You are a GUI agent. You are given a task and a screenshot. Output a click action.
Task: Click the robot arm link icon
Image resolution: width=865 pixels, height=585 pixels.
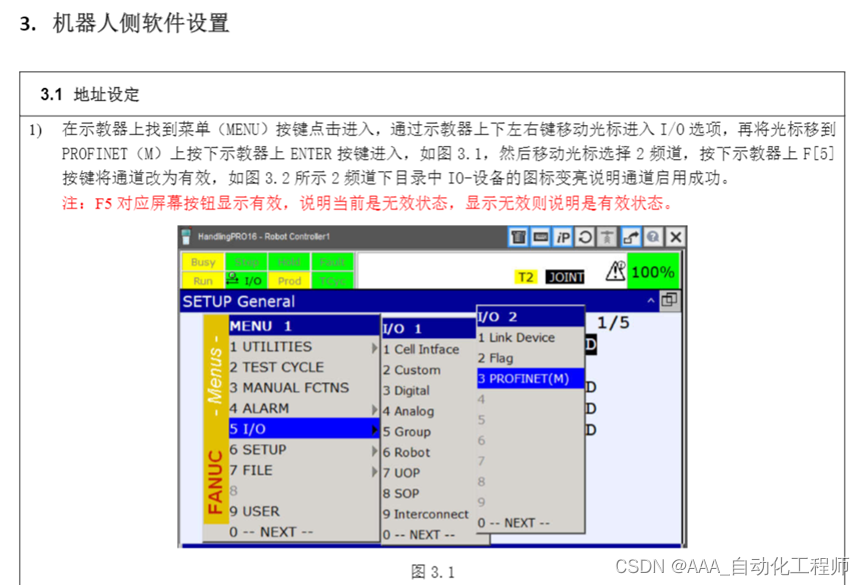coord(631,237)
